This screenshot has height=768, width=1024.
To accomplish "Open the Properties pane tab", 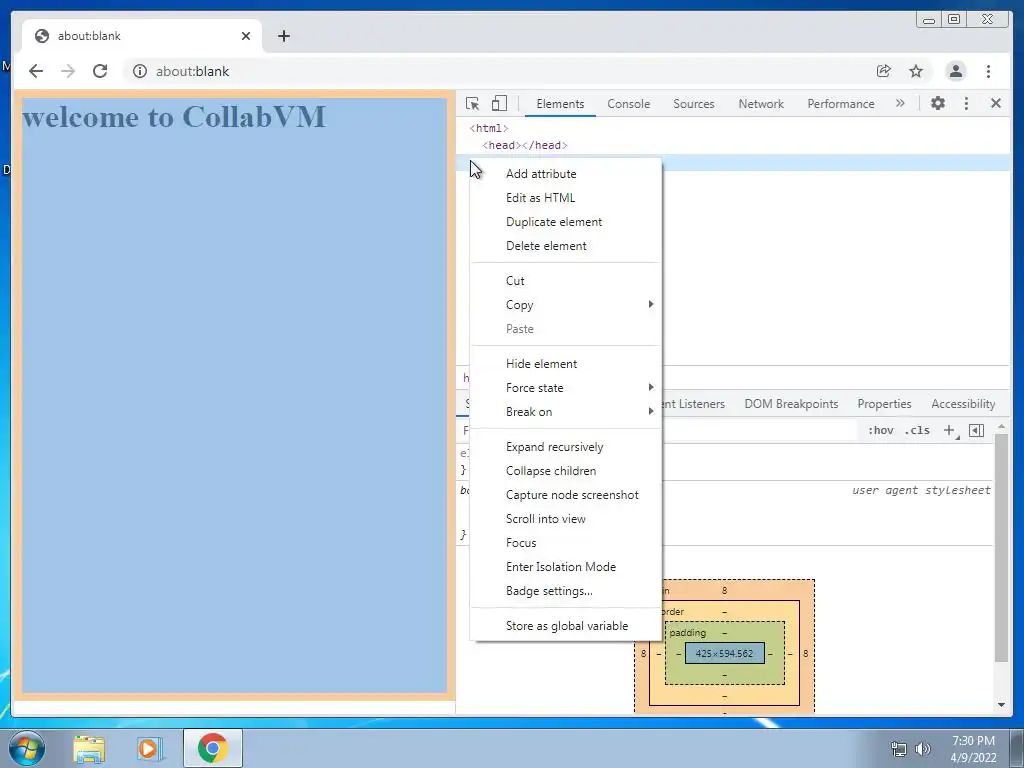I will pos(884,404).
